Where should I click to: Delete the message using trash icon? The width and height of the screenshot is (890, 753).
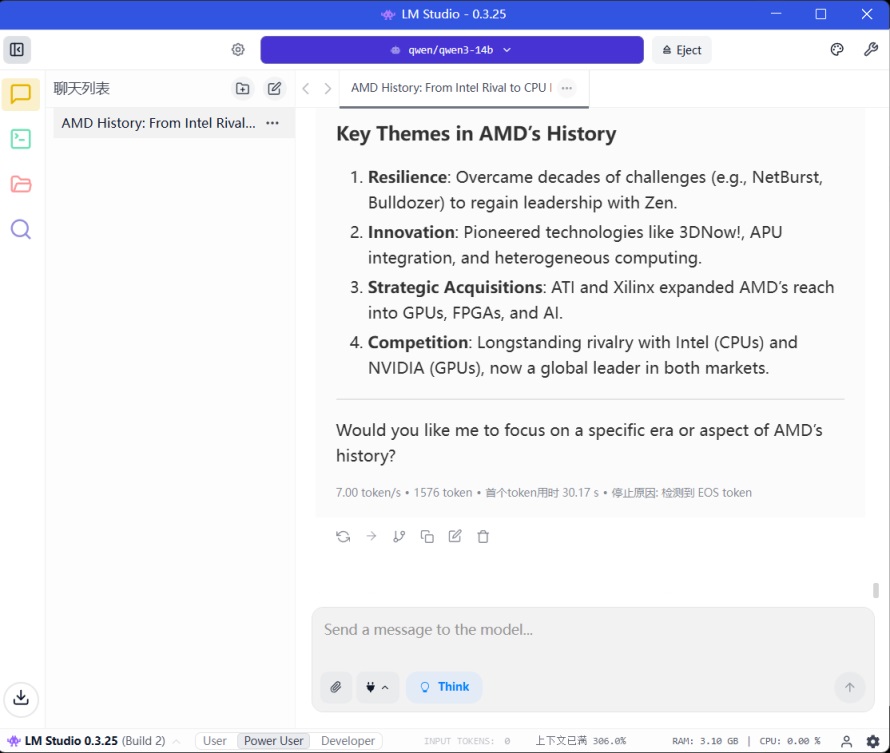(483, 536)
